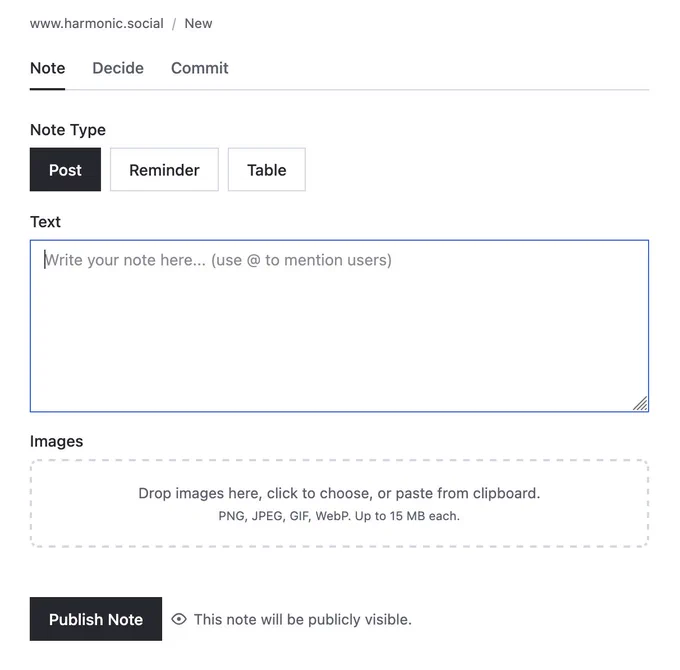Click the Images section label
Screen dimensions: 680x670
click(56, 441)
